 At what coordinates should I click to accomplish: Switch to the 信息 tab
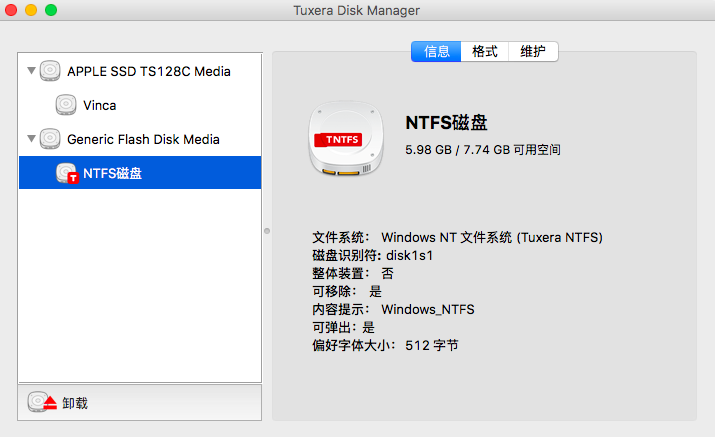pyautogui.click(x=436, y=52)
